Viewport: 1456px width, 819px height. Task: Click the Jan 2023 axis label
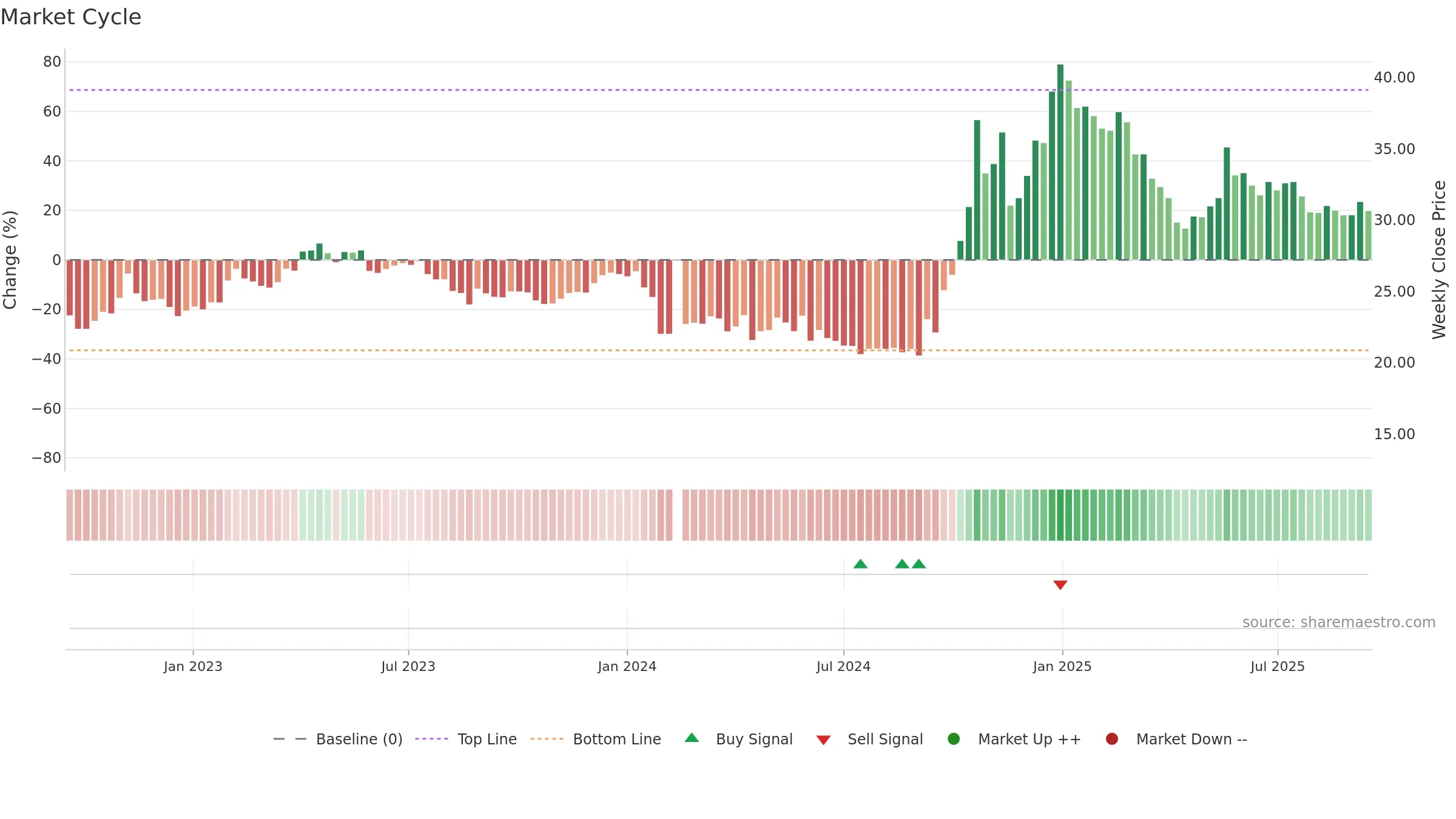193,666
